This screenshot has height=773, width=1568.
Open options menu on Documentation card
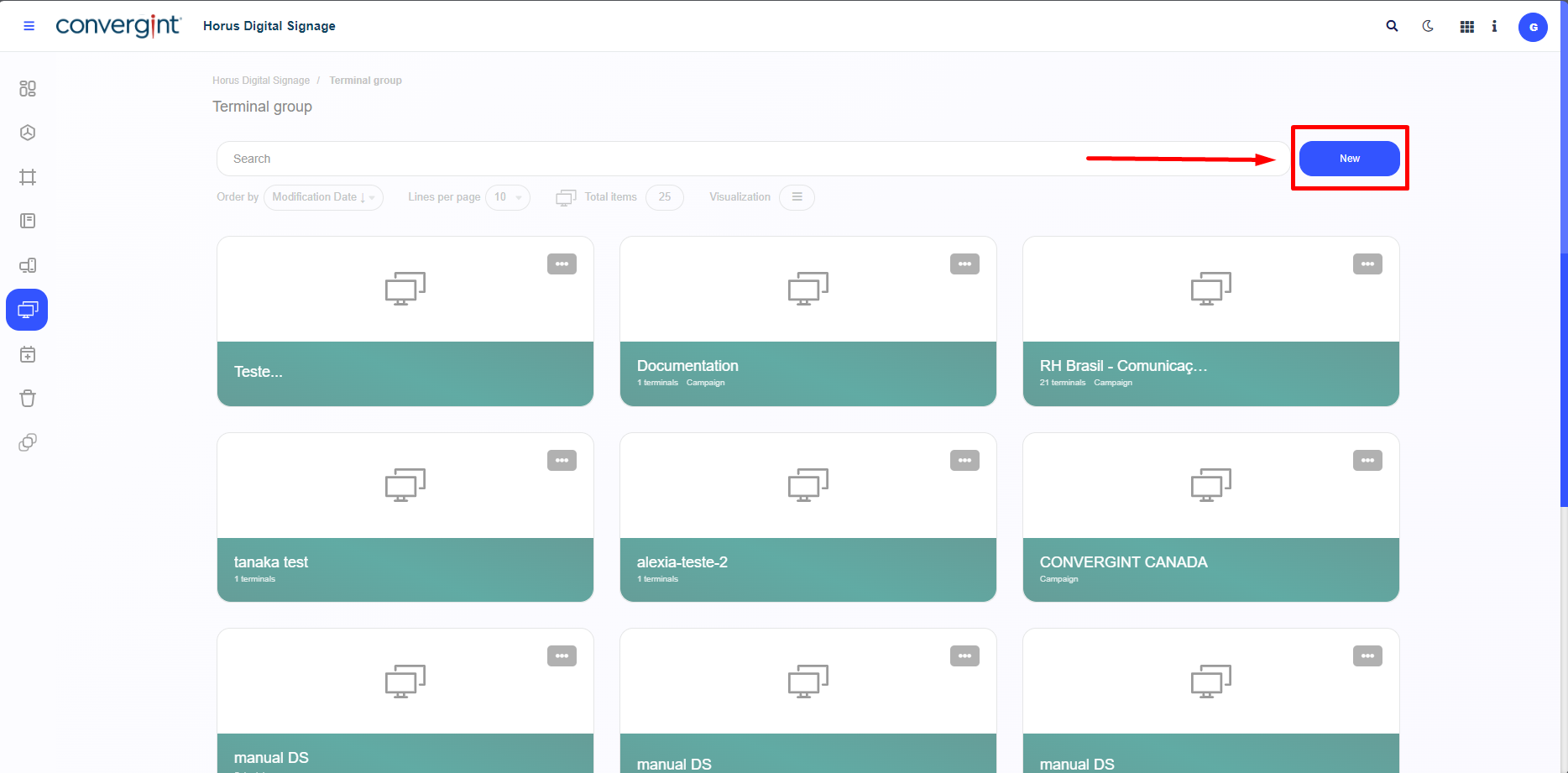964,264
